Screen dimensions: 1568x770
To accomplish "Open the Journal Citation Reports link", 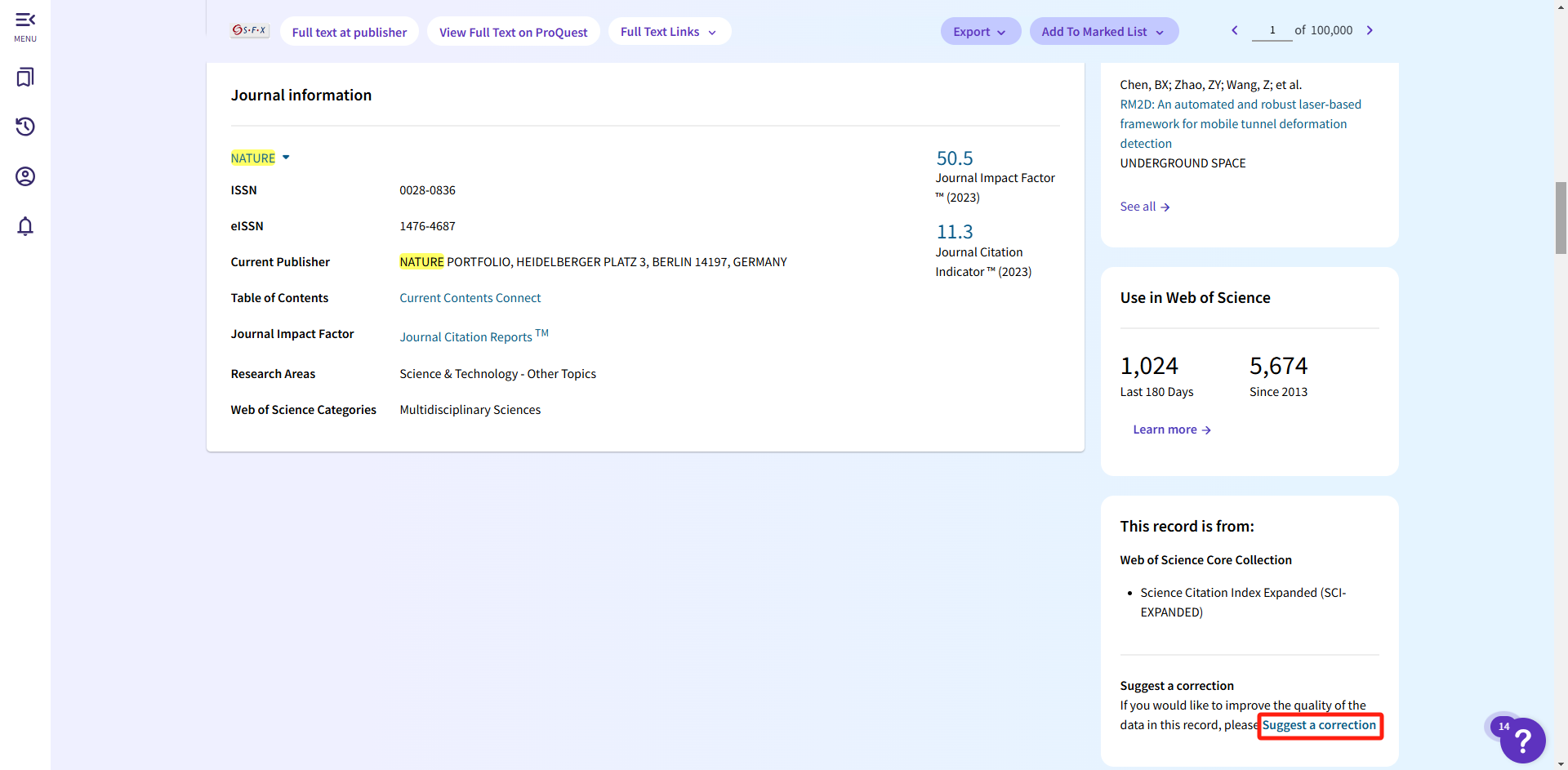I will pos(465,337).
